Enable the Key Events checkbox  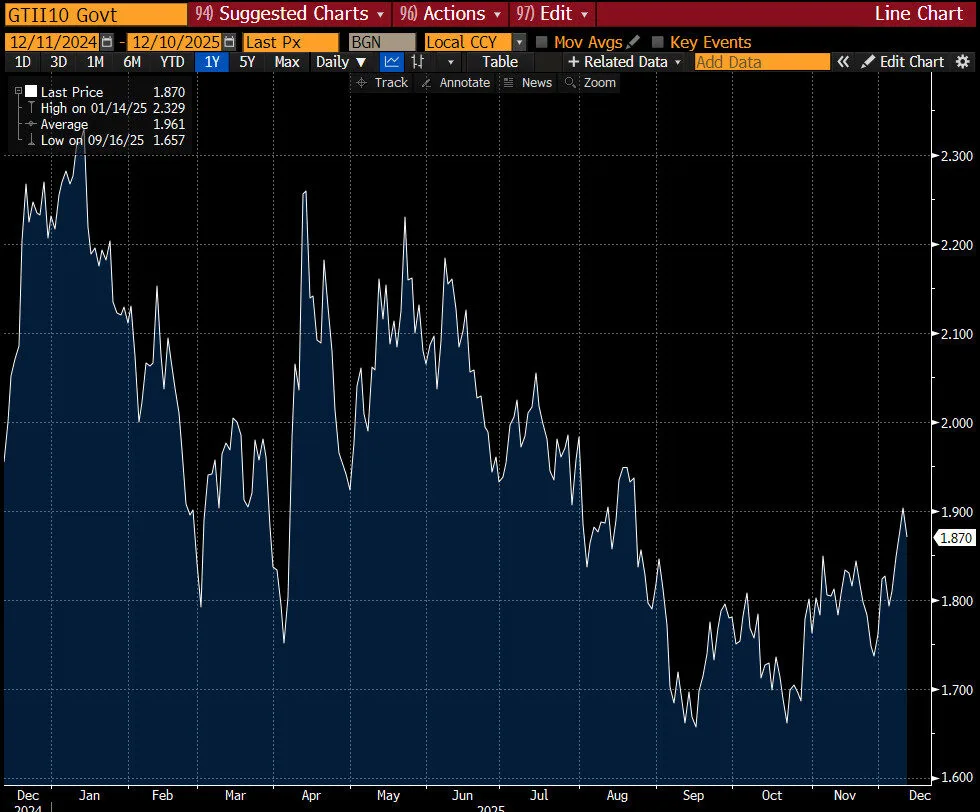[x=658, y=42]
